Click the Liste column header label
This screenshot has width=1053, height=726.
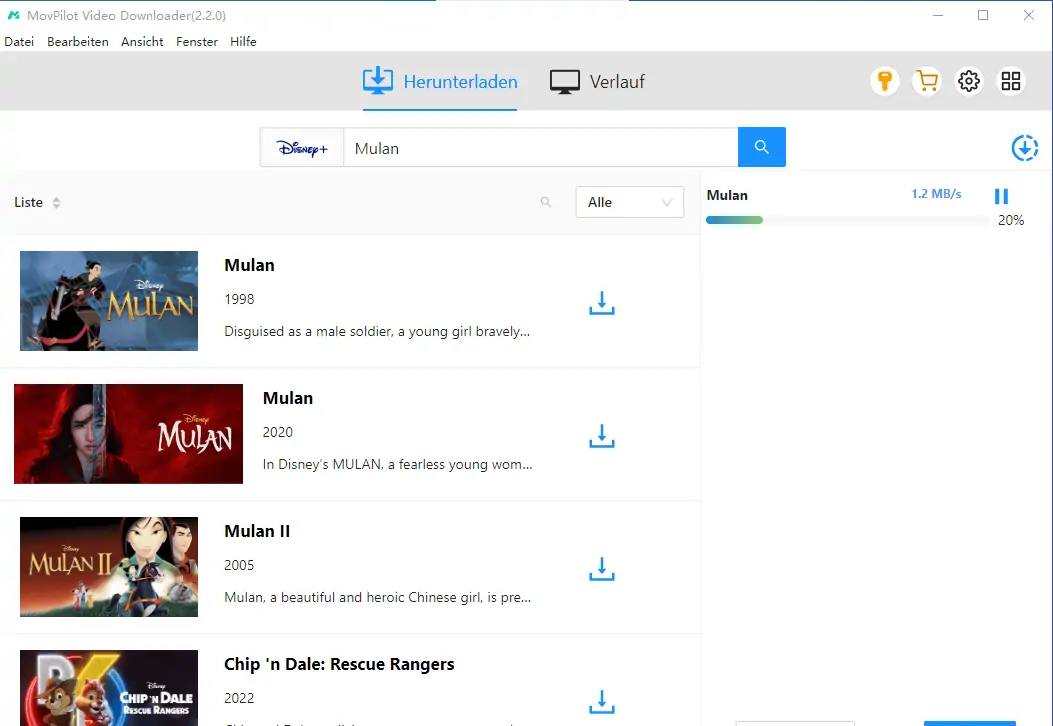click(x=28, y=202)
